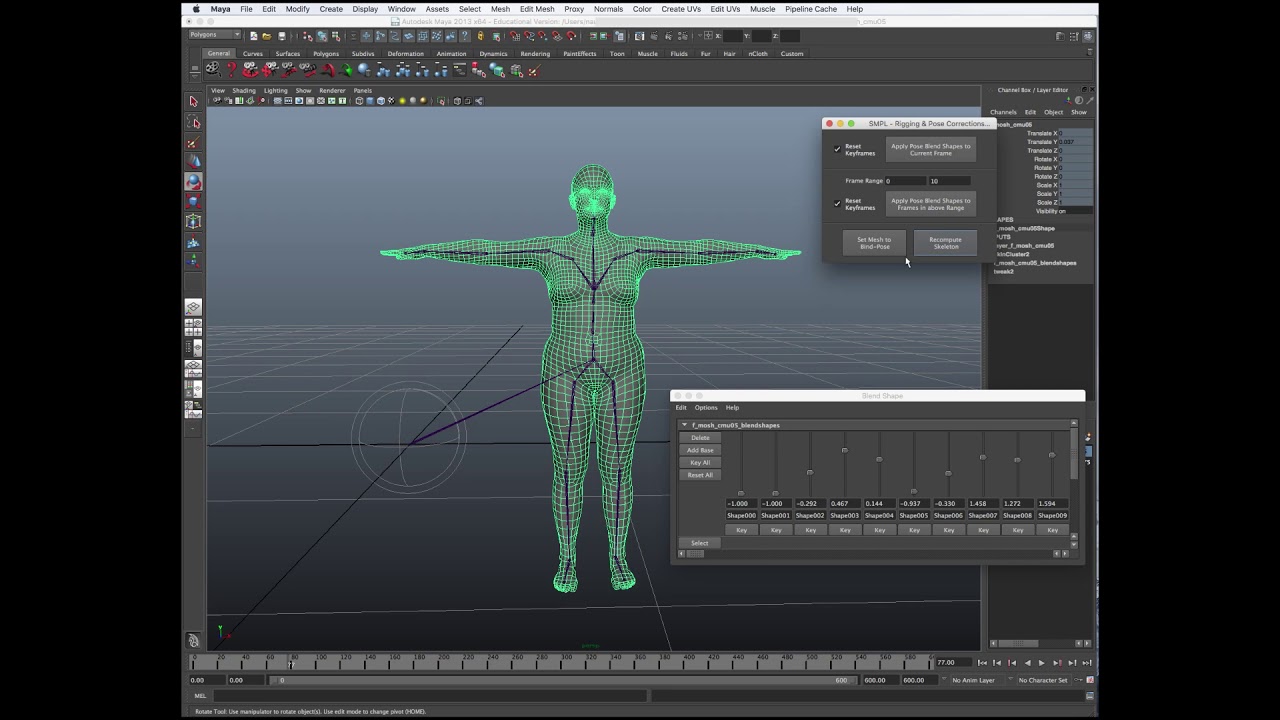Click the four-pane layout icon in toolbox
Viewport: 1280px width, 720px height.
193,327
